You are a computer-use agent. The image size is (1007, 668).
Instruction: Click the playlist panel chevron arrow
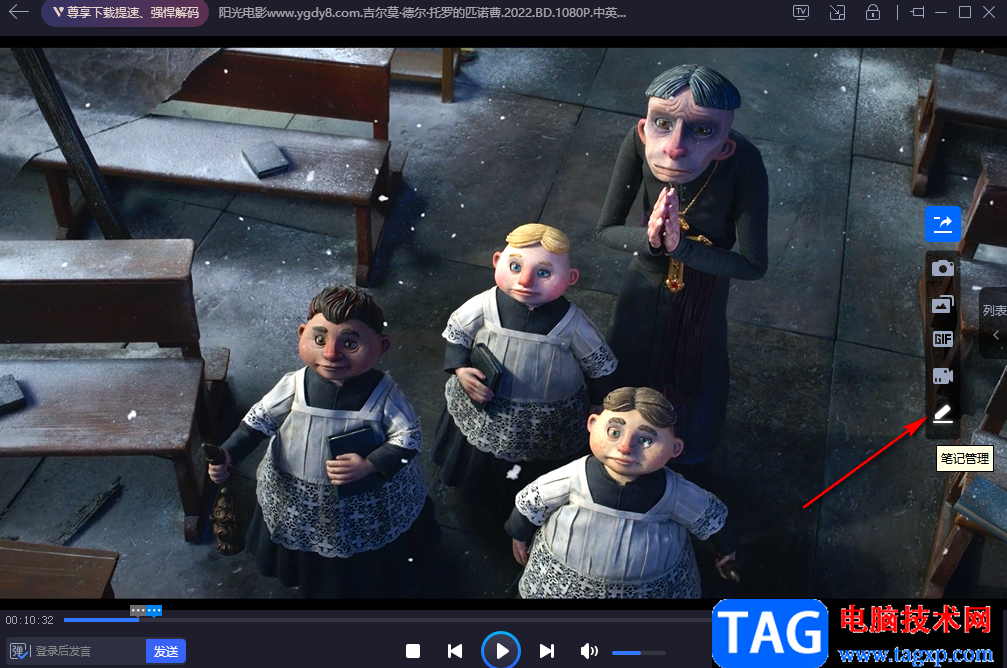point(996,335)
